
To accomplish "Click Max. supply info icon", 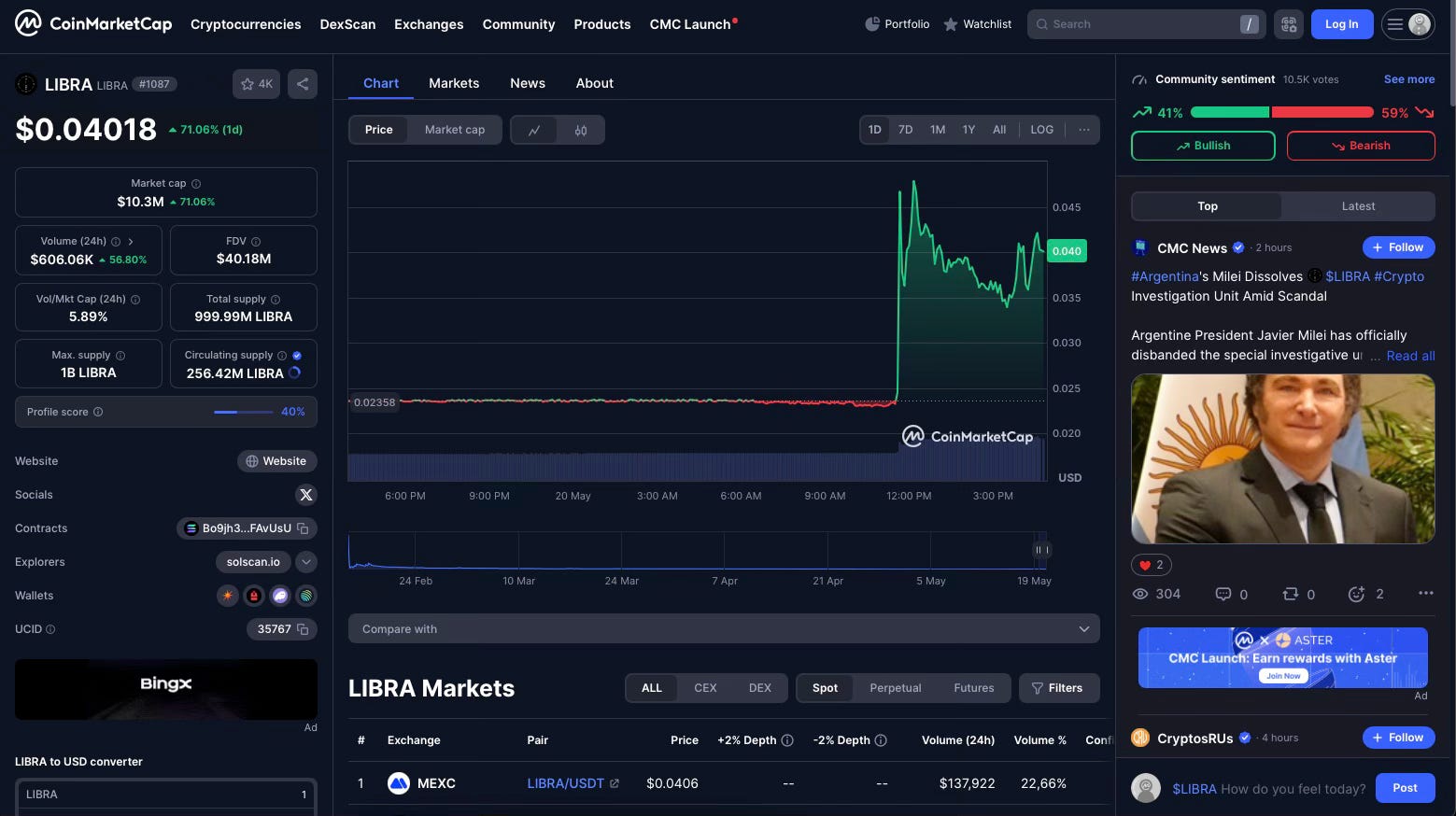I will (120, 356).
